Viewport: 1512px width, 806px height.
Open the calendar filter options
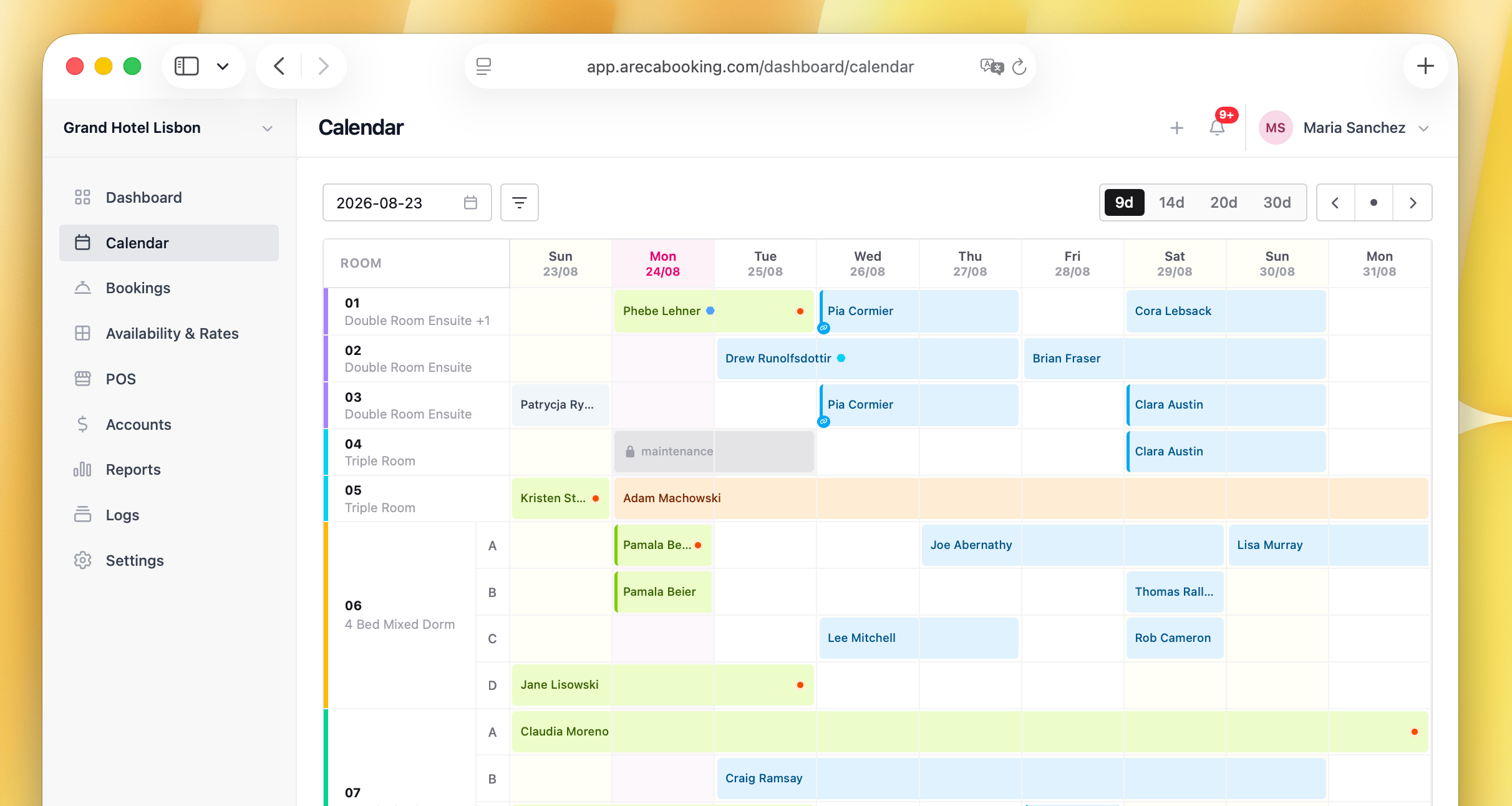520,203
